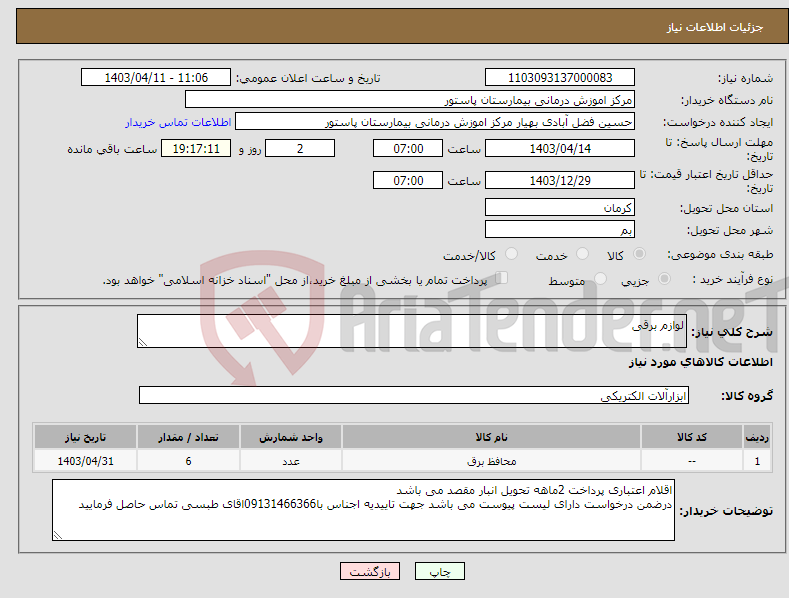The width and height of the screenshot is (789, 598).
Task: Click the نوع فرآیند خرید label
Action: (733, 279)
